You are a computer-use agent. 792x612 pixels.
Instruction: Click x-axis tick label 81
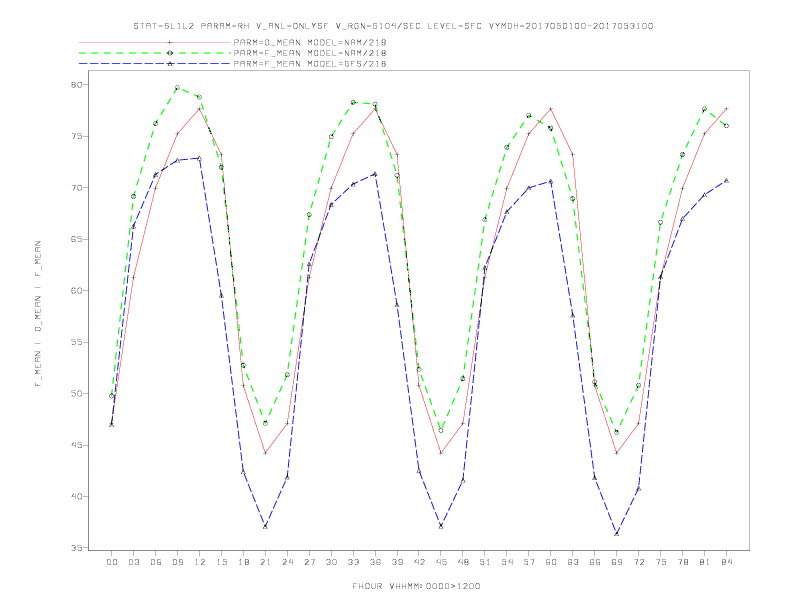click(x=705, y=562)
